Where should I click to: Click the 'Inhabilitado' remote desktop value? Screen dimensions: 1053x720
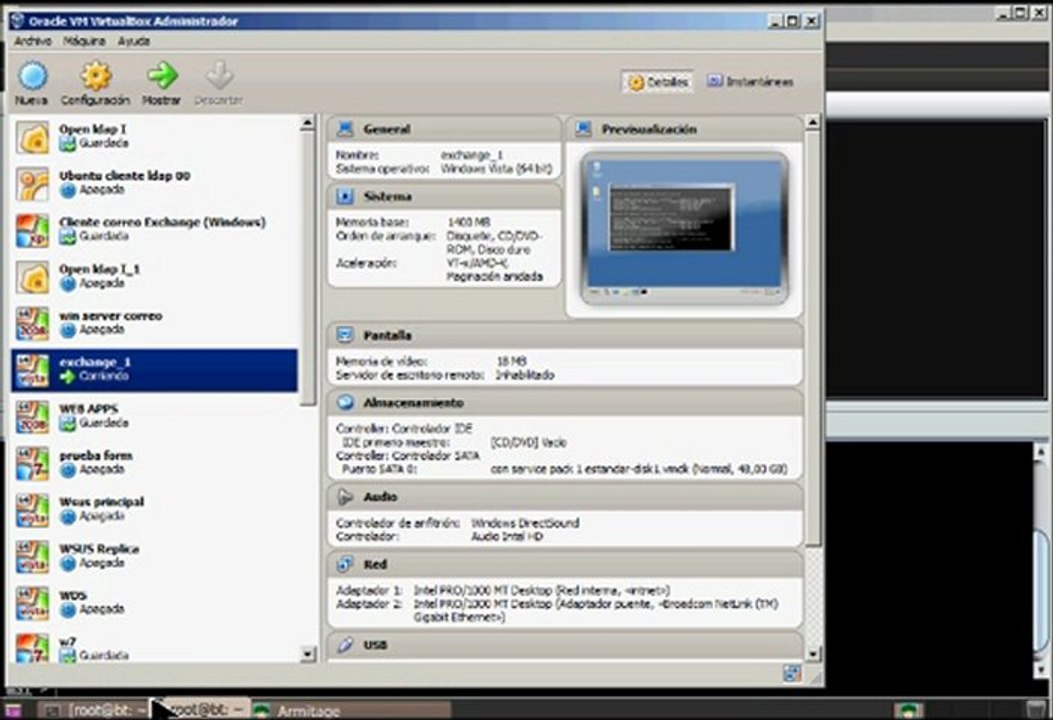point(524,375)
